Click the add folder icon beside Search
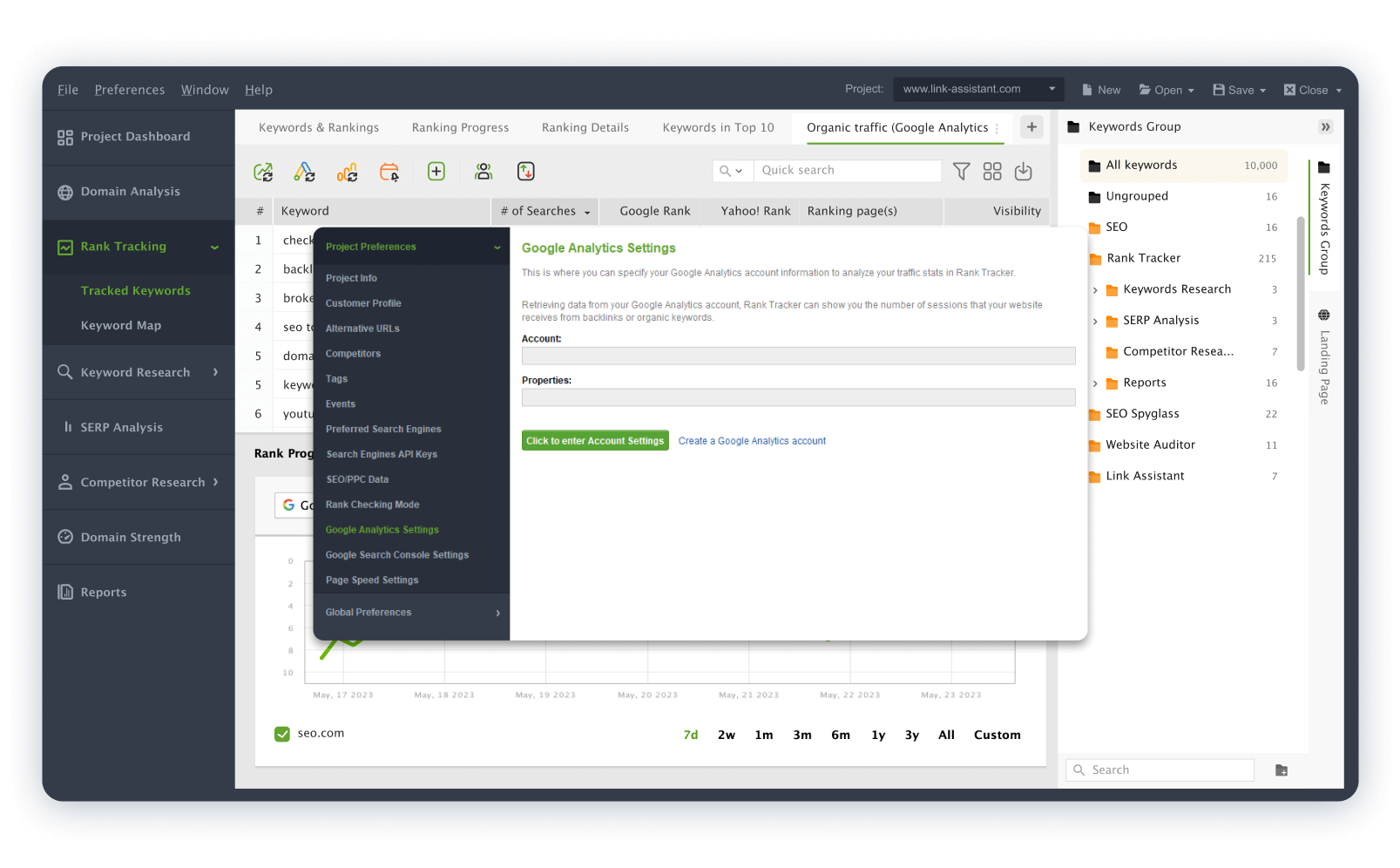Image resolution: width=1400 pixels, height=868 pixels. [1282, 770]
